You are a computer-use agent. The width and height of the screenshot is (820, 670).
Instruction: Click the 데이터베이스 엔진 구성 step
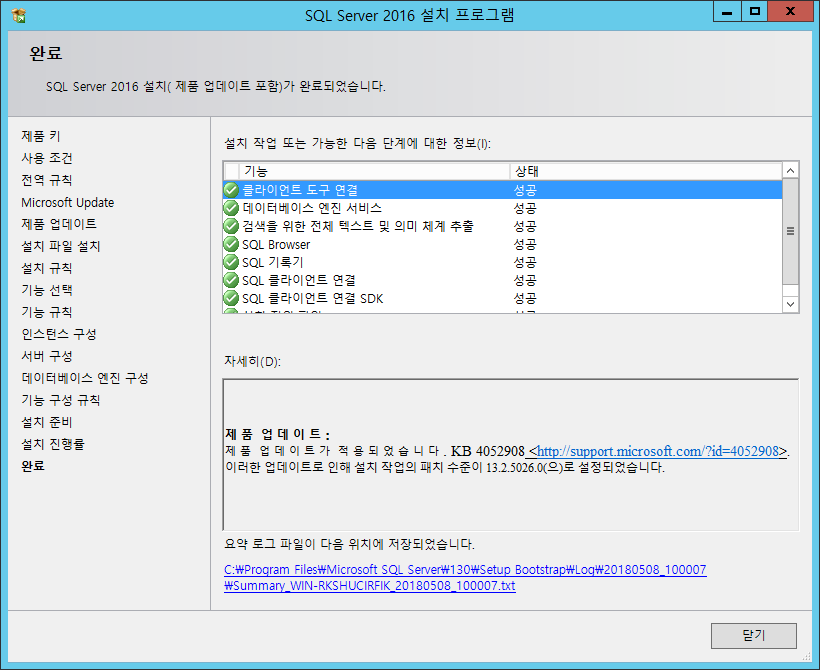pos(85,378)
